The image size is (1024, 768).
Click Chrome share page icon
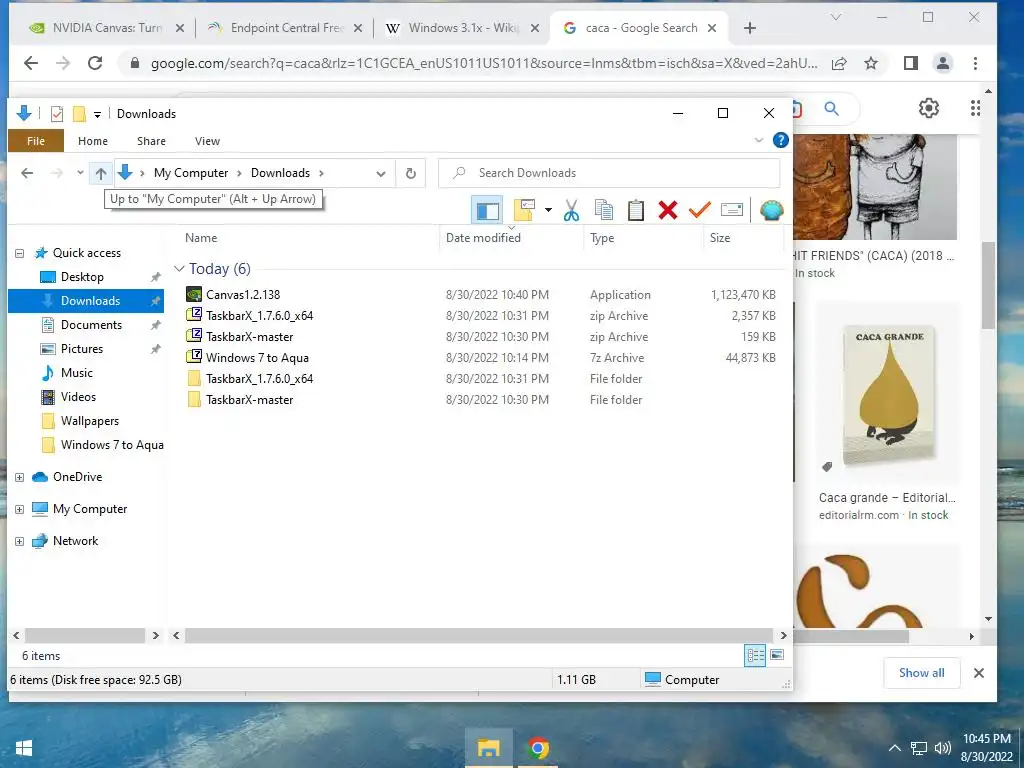pos(839,63)
